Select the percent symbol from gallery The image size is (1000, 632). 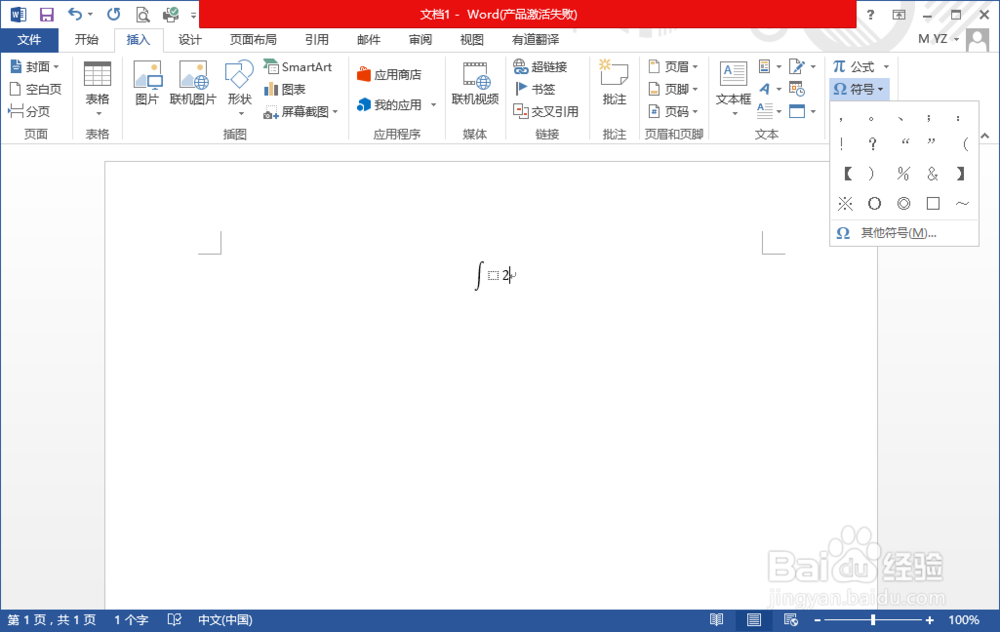(x=902, y=173)
